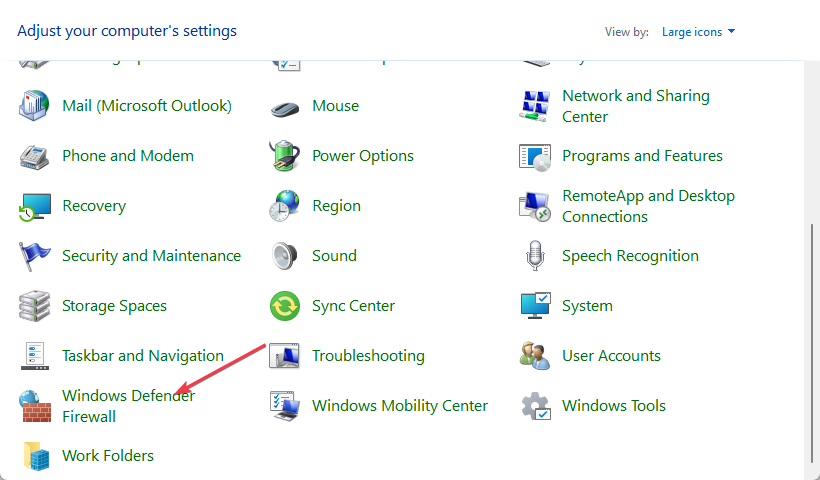The height and width of the screenshot is (480, 820).
Task: Open the Storage Spaces link
Action: [x=115, y=306]
